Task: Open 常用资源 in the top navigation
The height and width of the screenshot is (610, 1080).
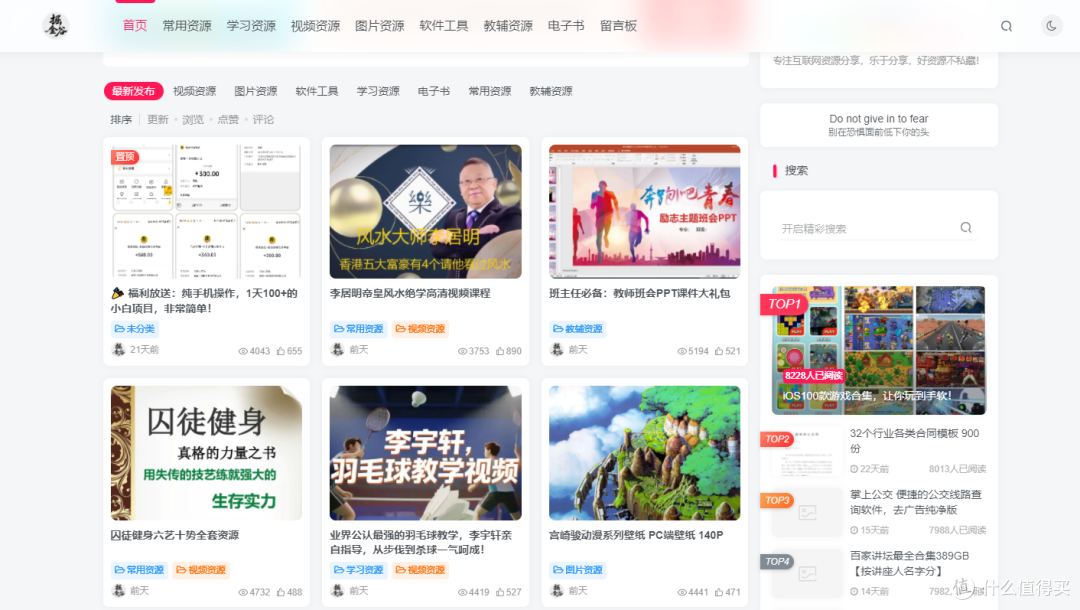Action: [187, 26]
